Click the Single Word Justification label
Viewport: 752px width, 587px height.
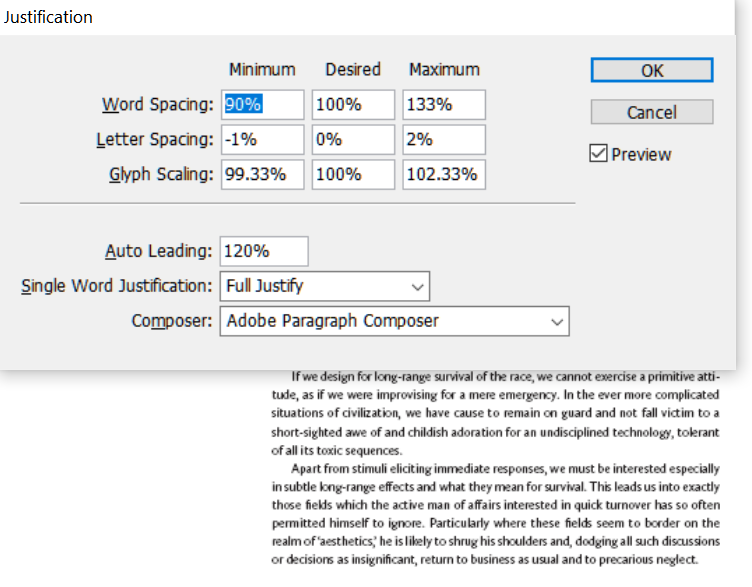point(117,286)
